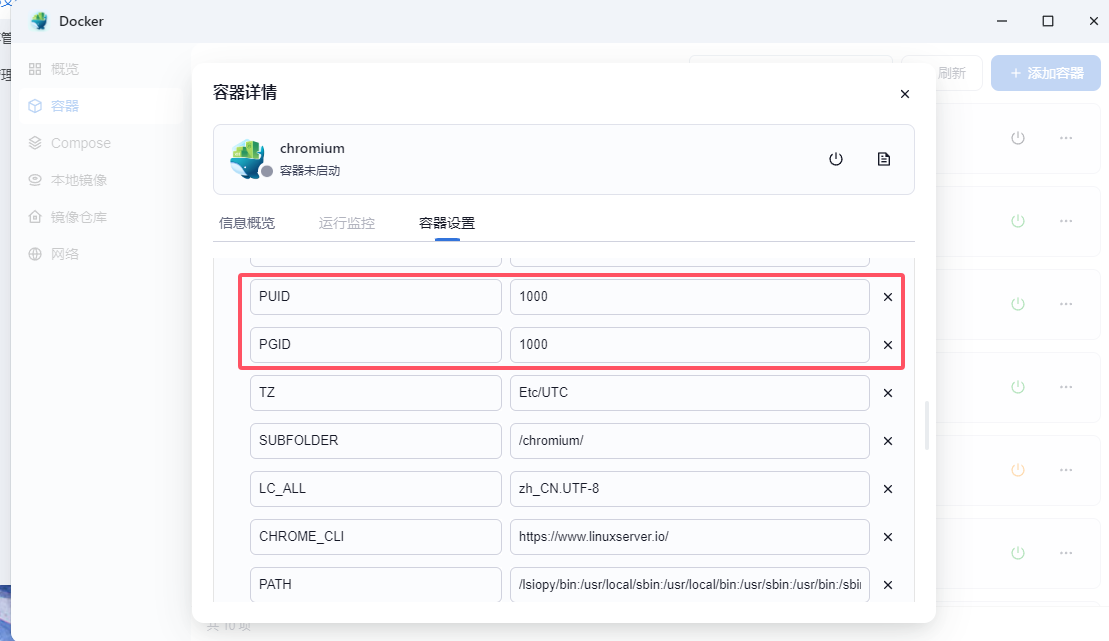Remove the PATH environment variable

(x=887, y=585)
